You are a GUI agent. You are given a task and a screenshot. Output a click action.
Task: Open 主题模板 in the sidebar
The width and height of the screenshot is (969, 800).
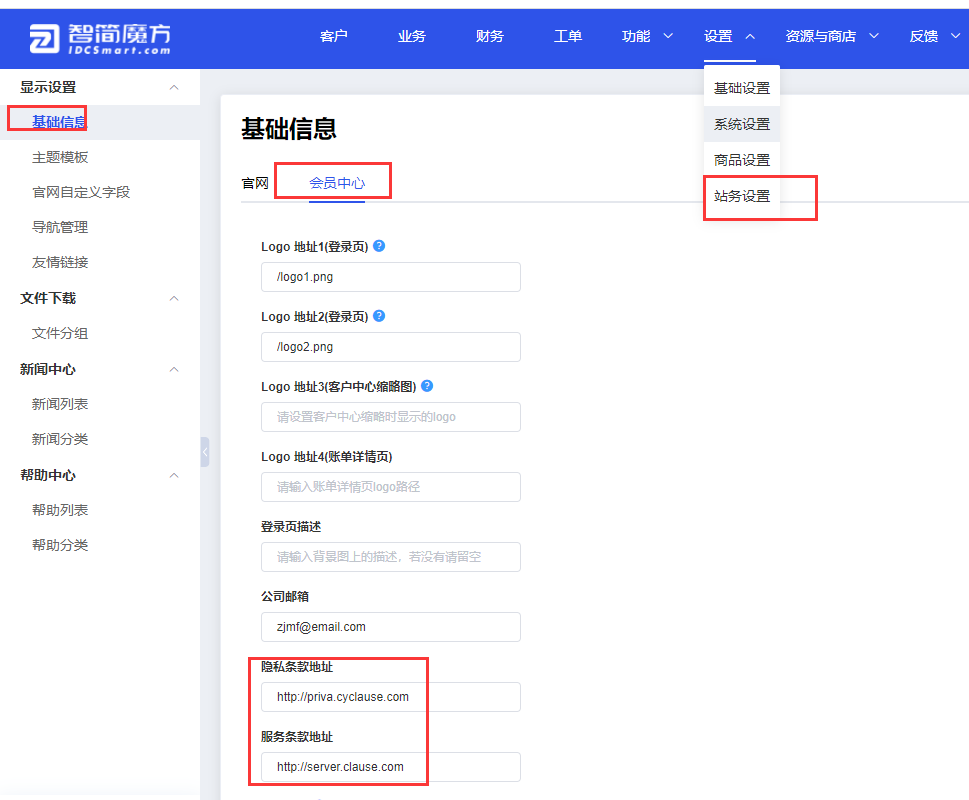(60, 158)
